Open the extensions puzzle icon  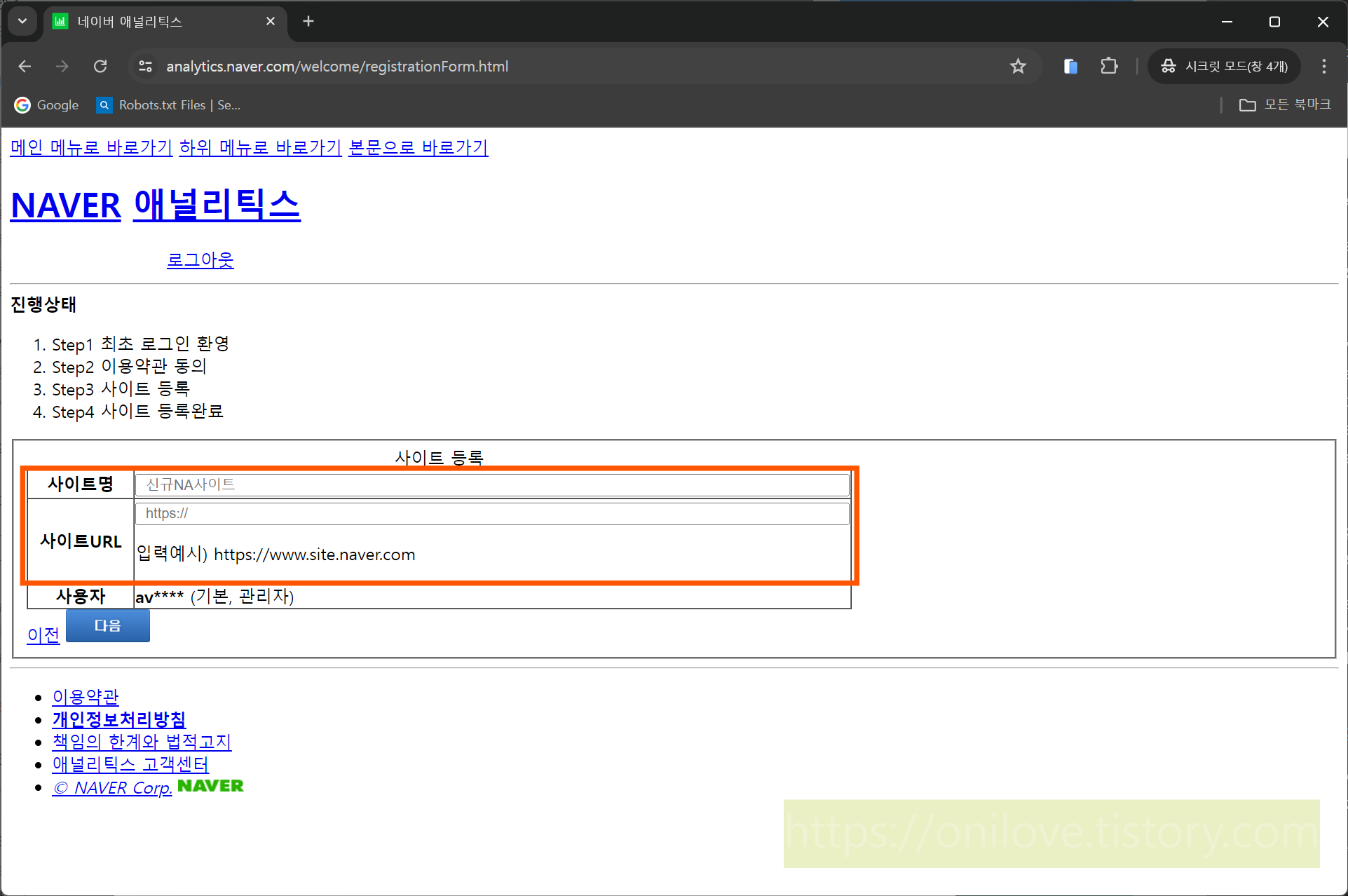click(x=1108, y=66)
